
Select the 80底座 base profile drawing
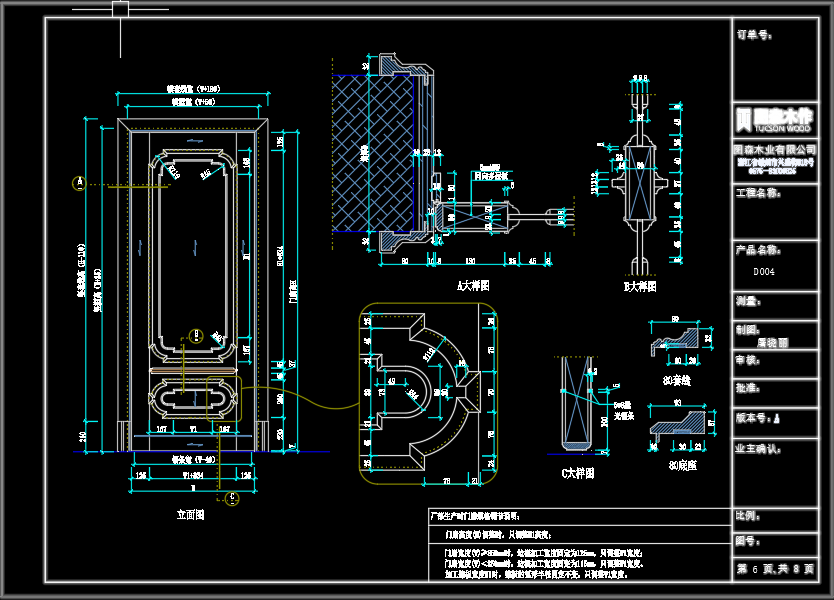pyautogui.click(x=678, y=424)
